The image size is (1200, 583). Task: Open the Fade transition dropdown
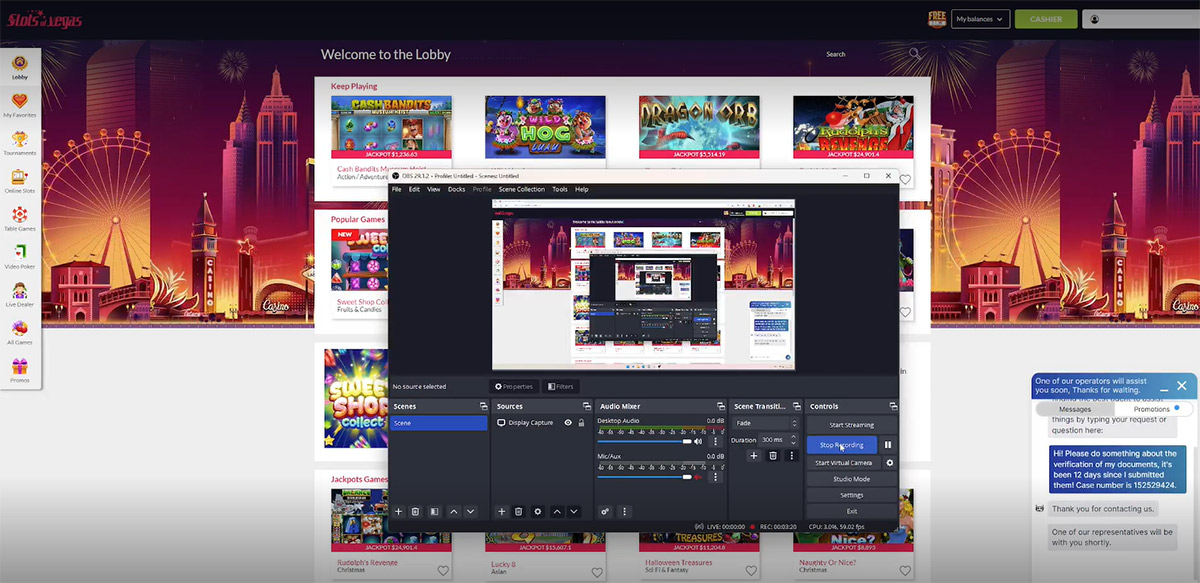[765, 423]
